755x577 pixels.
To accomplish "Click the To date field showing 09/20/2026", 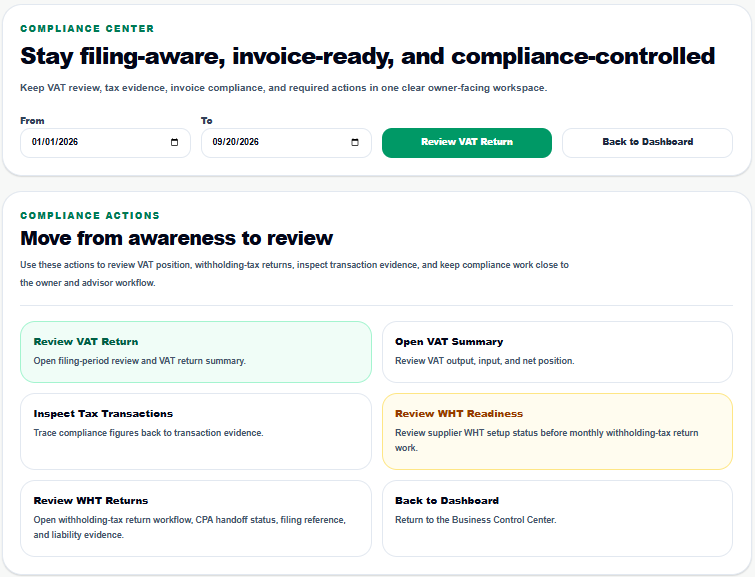I will click(286, 143).
